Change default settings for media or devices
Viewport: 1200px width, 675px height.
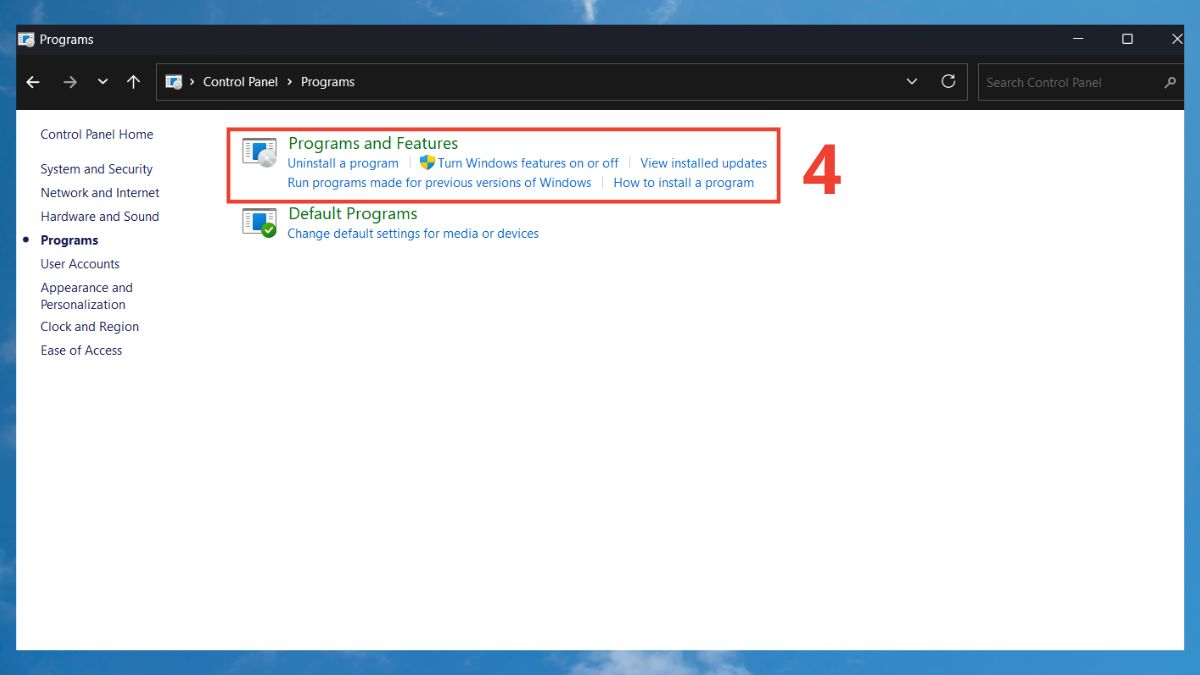click(x=413, y=233)
